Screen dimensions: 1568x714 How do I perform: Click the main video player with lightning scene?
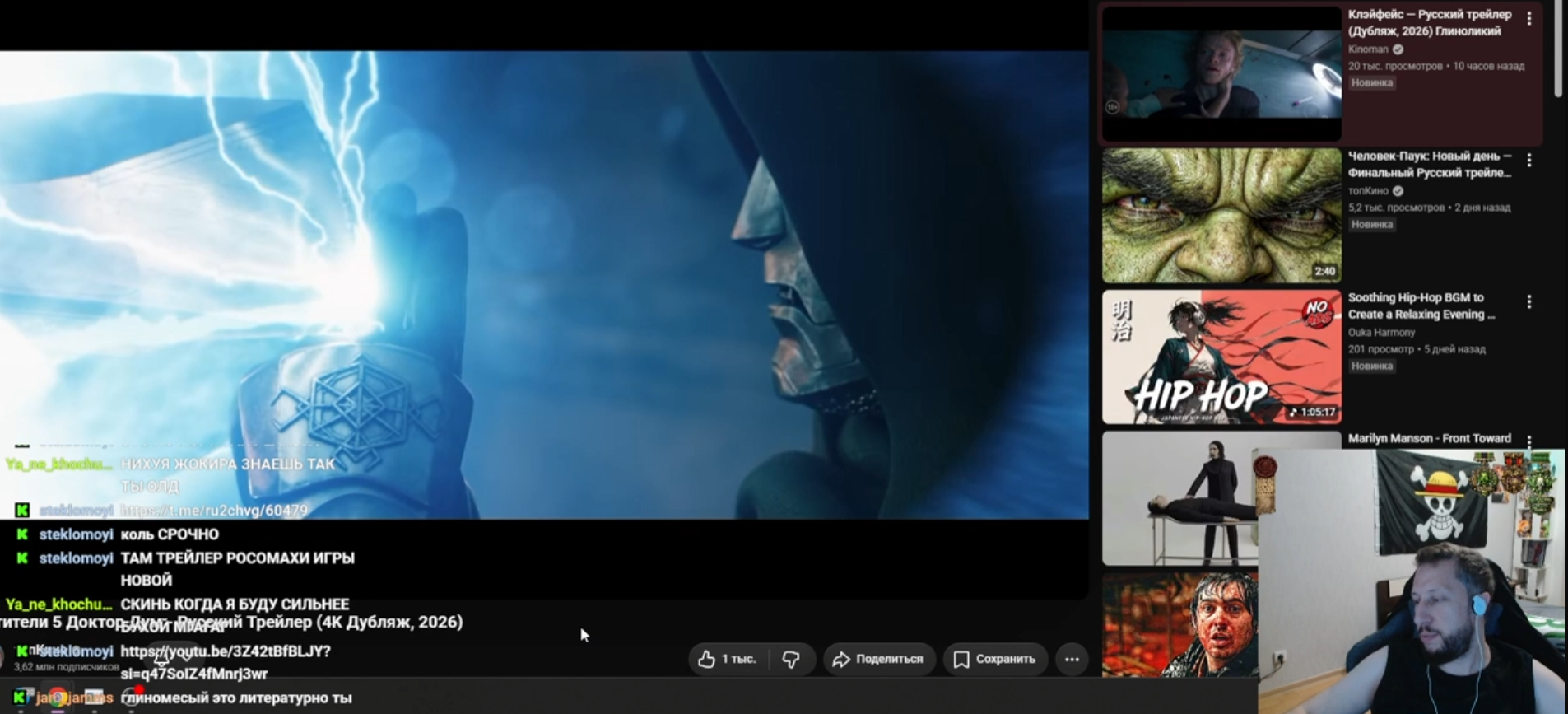point(544,285)
